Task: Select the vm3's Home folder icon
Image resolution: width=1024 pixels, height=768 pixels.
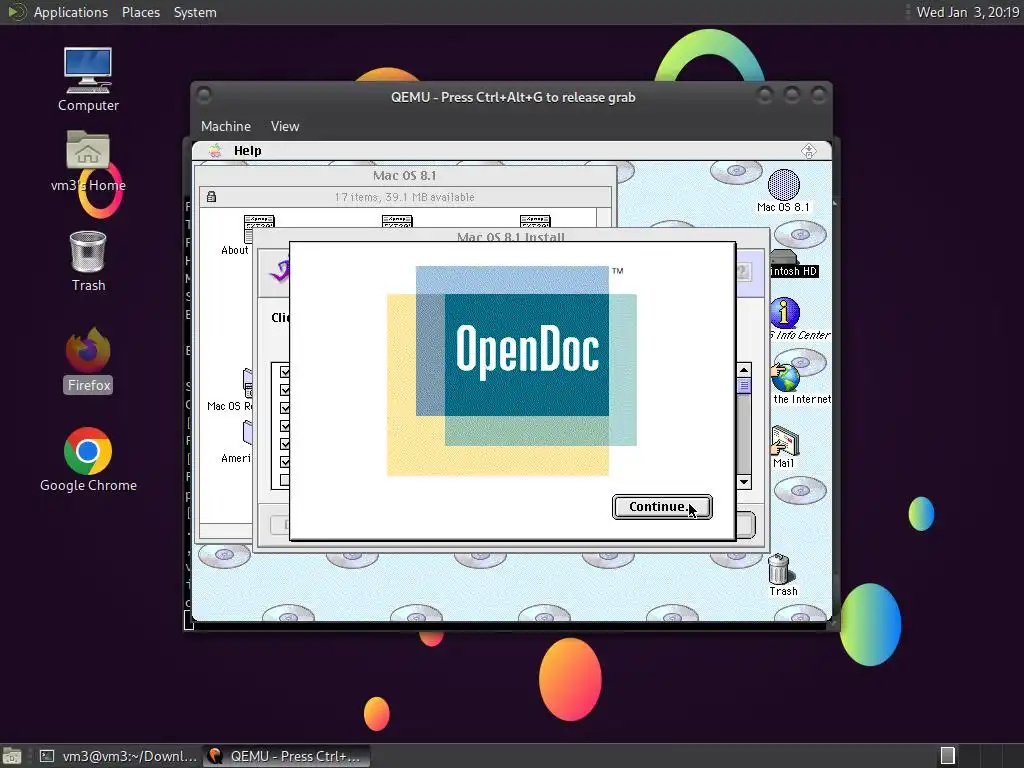Action: (x=88, y=152)
